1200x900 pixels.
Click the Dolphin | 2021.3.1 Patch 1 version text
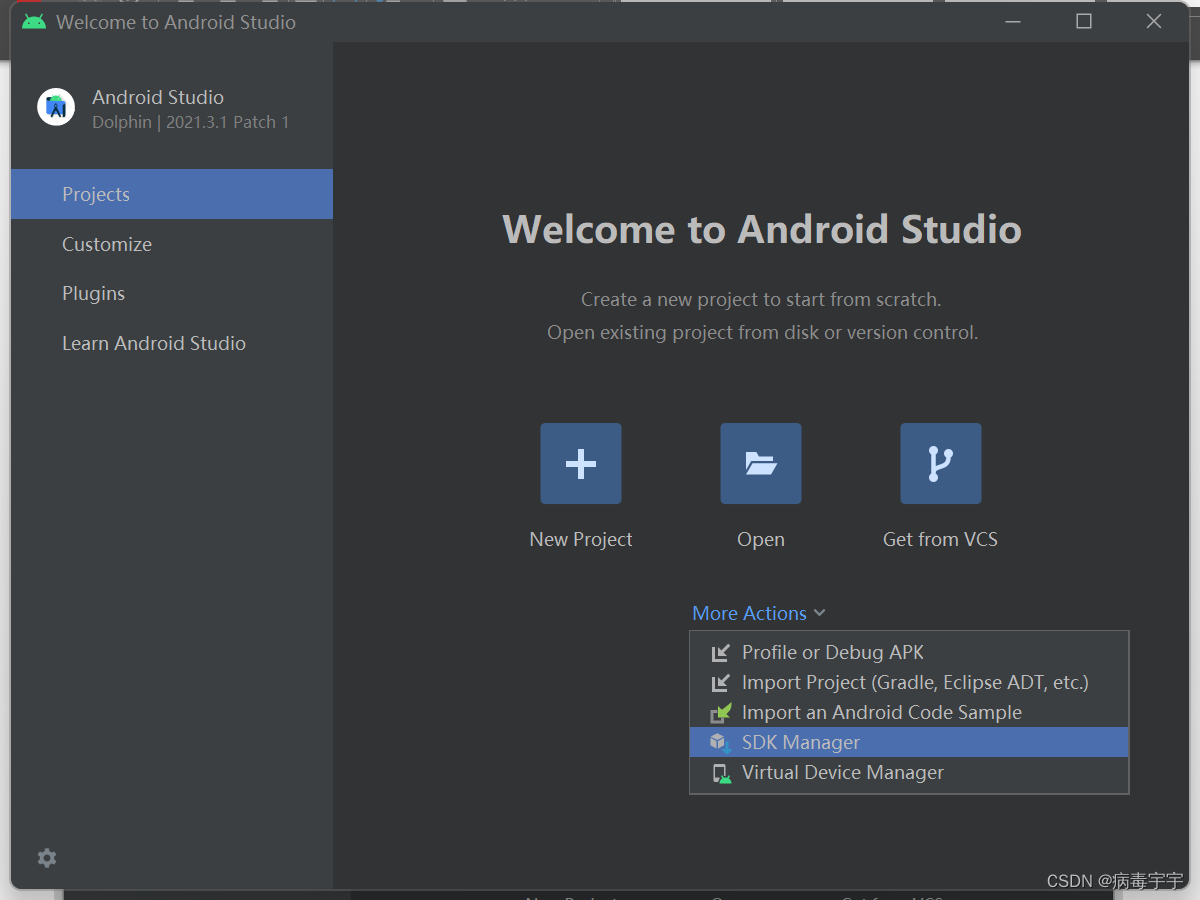pos(190,122)
